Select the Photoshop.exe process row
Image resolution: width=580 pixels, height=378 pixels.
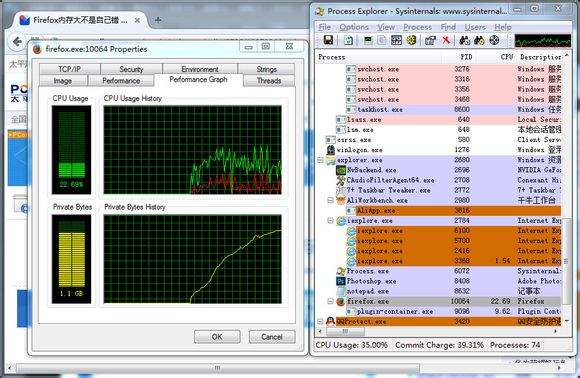(439, 281)
